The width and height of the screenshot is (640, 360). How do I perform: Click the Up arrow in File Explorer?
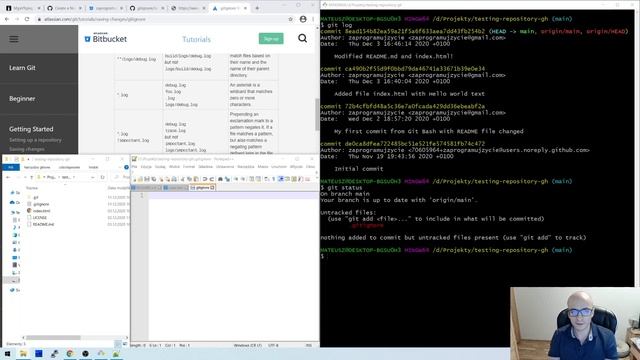tap(31, 177)
